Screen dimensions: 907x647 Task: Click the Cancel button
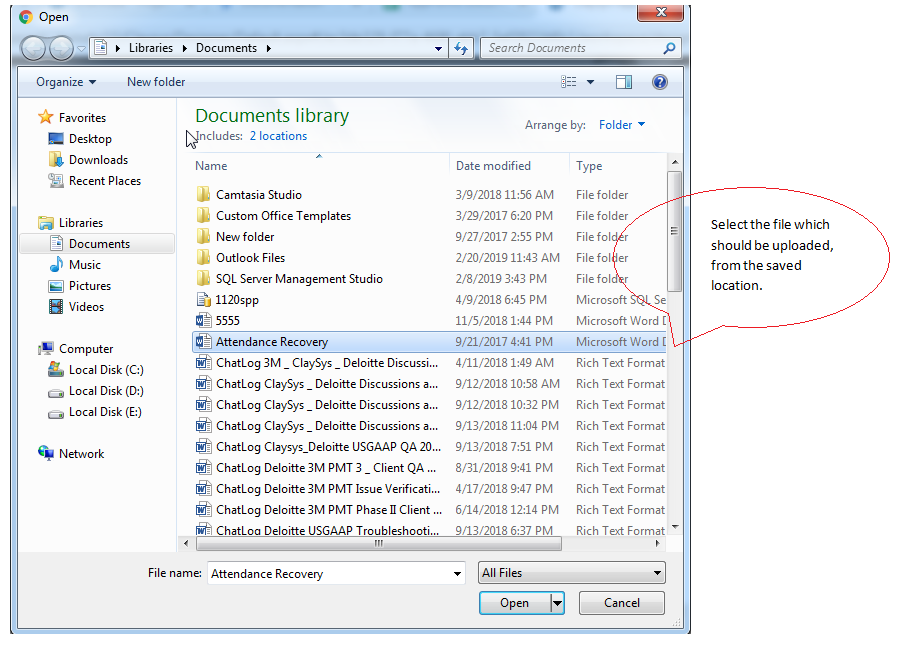tap(622, 603)
